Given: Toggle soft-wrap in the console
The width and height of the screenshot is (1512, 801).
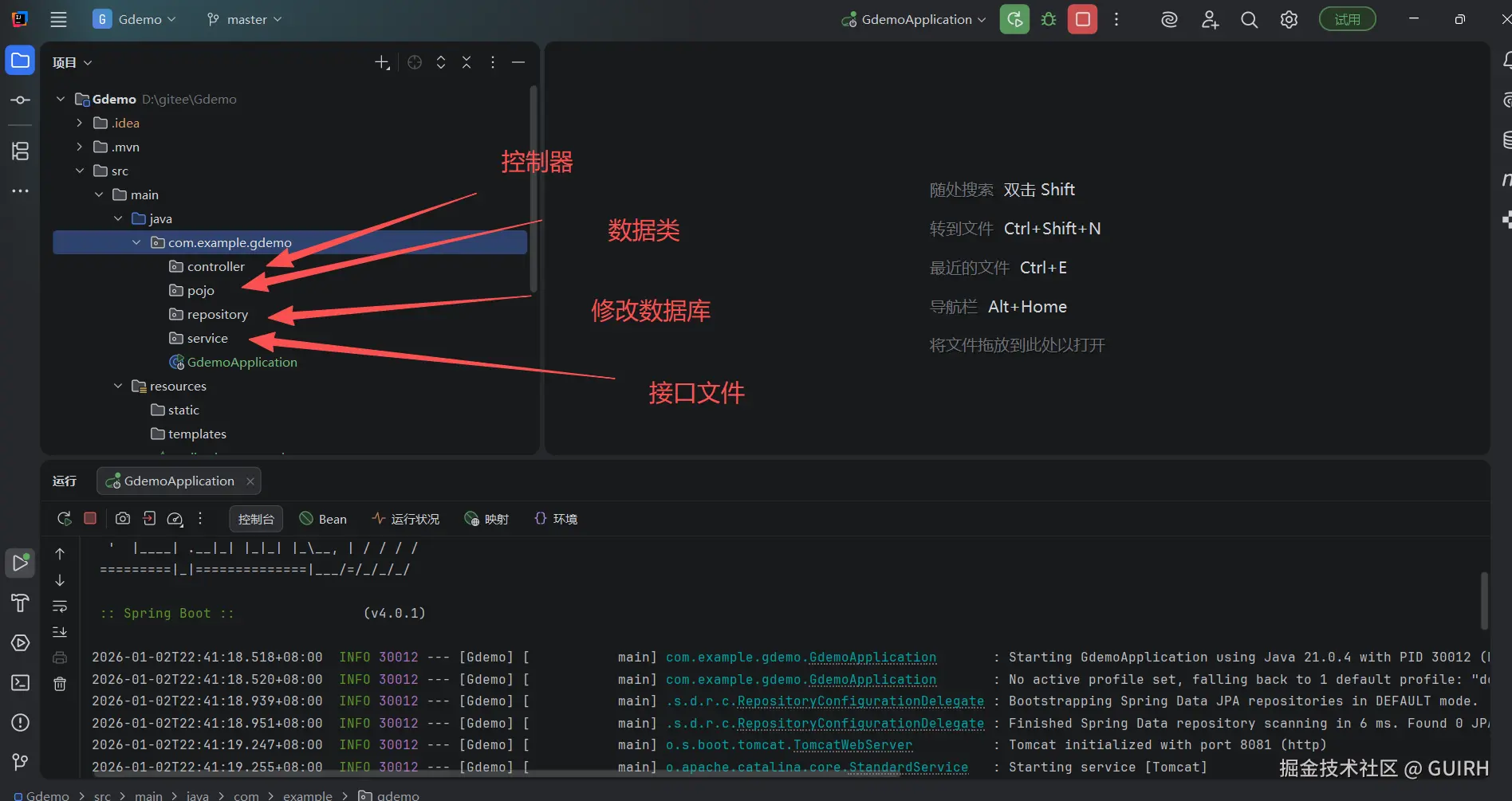Looking at the screenshot, I should pos(60,607).
